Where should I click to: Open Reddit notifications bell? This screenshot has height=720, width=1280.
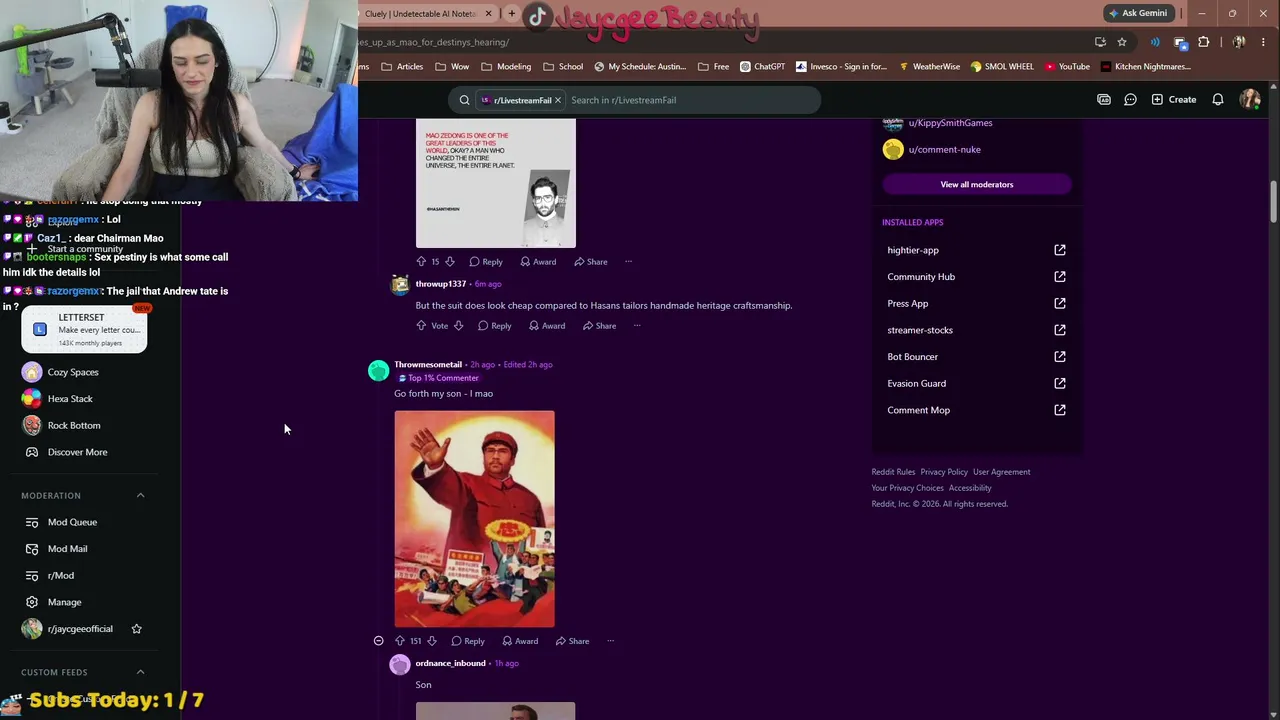coord(1218,100)
